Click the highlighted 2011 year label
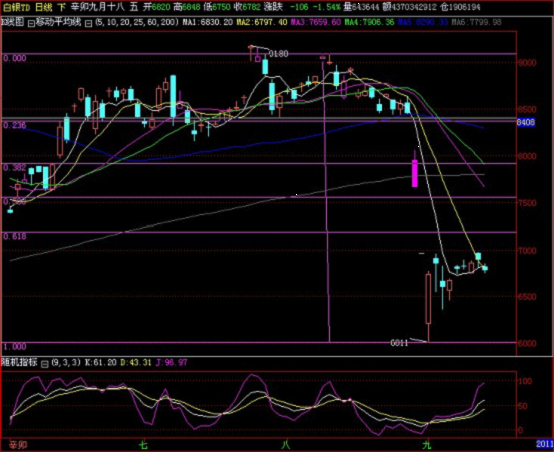Image resolution: width=554 pixels, height=452 pixels. pyautogui.click(x=545, y=444)
